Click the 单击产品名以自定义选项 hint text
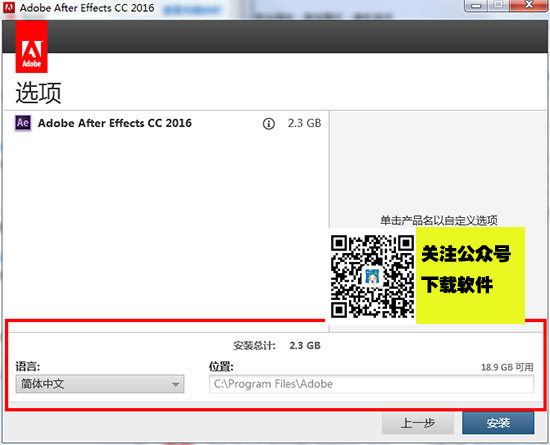The image size is (550, 445). click(439, 221)
